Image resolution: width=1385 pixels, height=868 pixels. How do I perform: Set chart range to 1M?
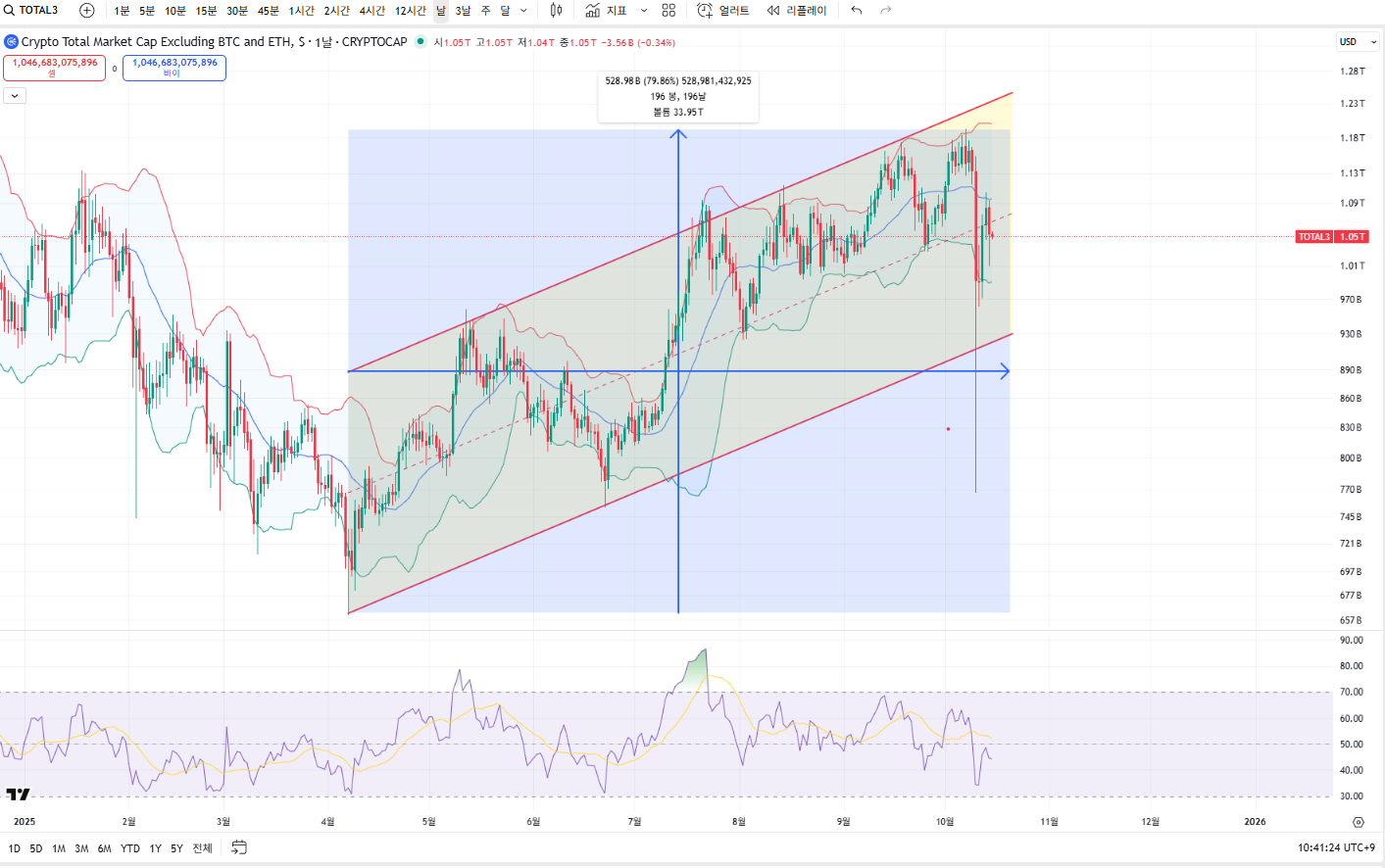(59, 848)
